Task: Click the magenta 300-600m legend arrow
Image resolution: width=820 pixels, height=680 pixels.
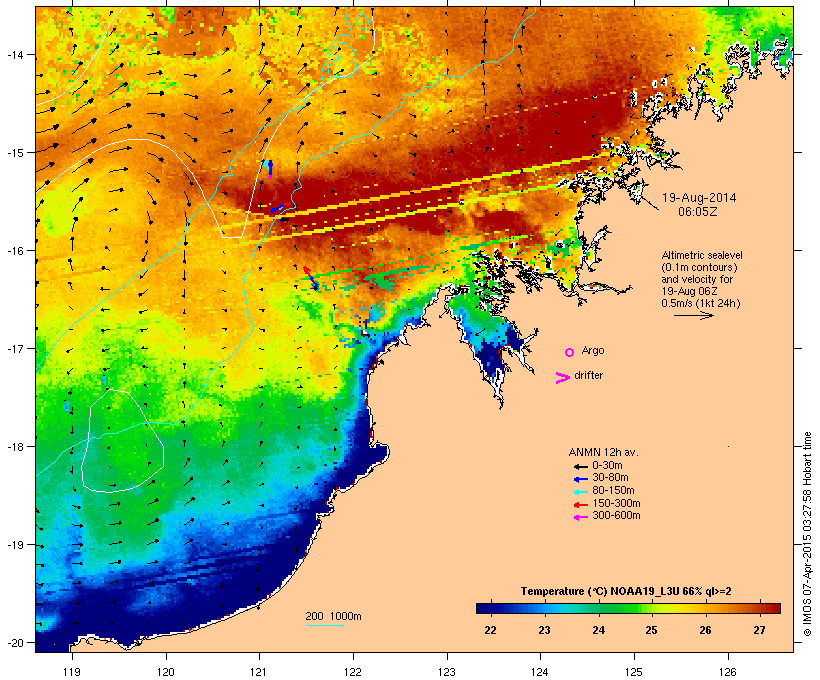Action: 581,517
